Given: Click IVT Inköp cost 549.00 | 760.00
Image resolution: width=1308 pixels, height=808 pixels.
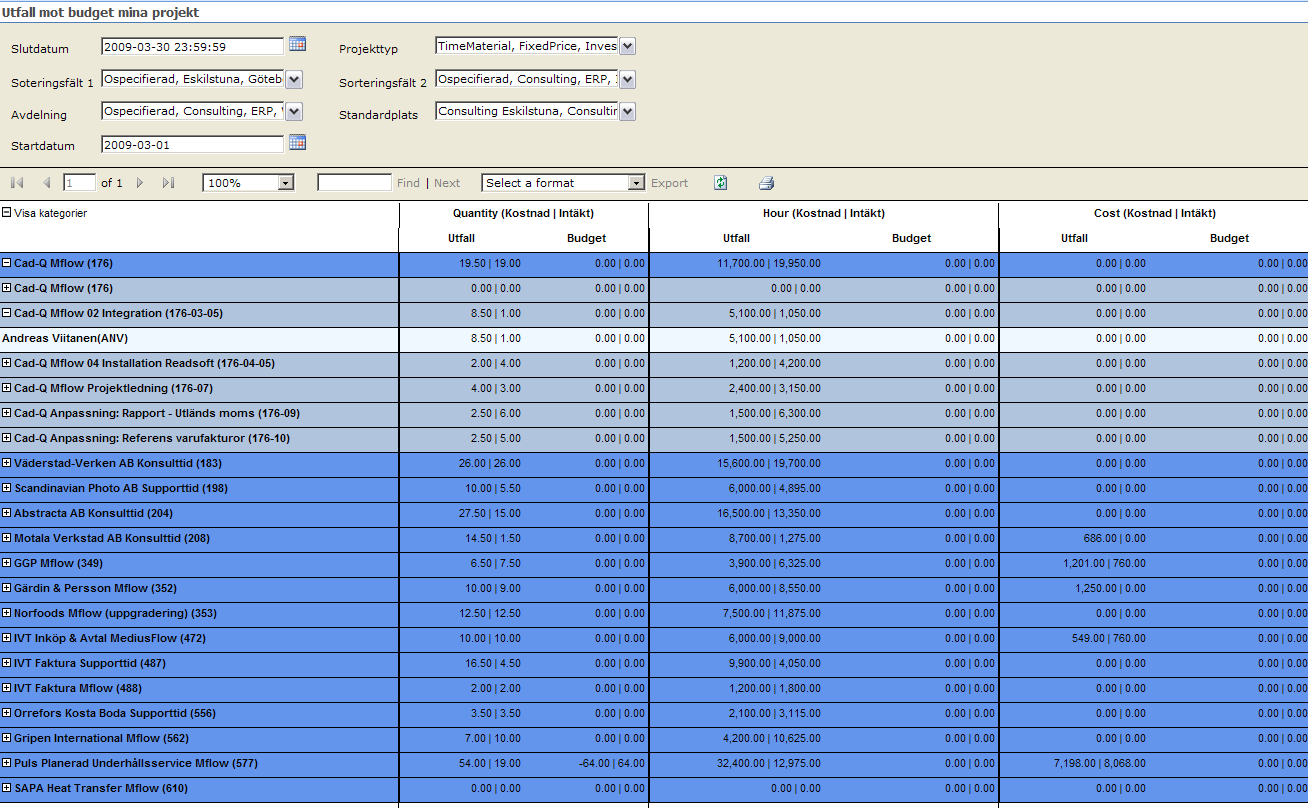Looking at the screenshot, I should (1108, 638).
